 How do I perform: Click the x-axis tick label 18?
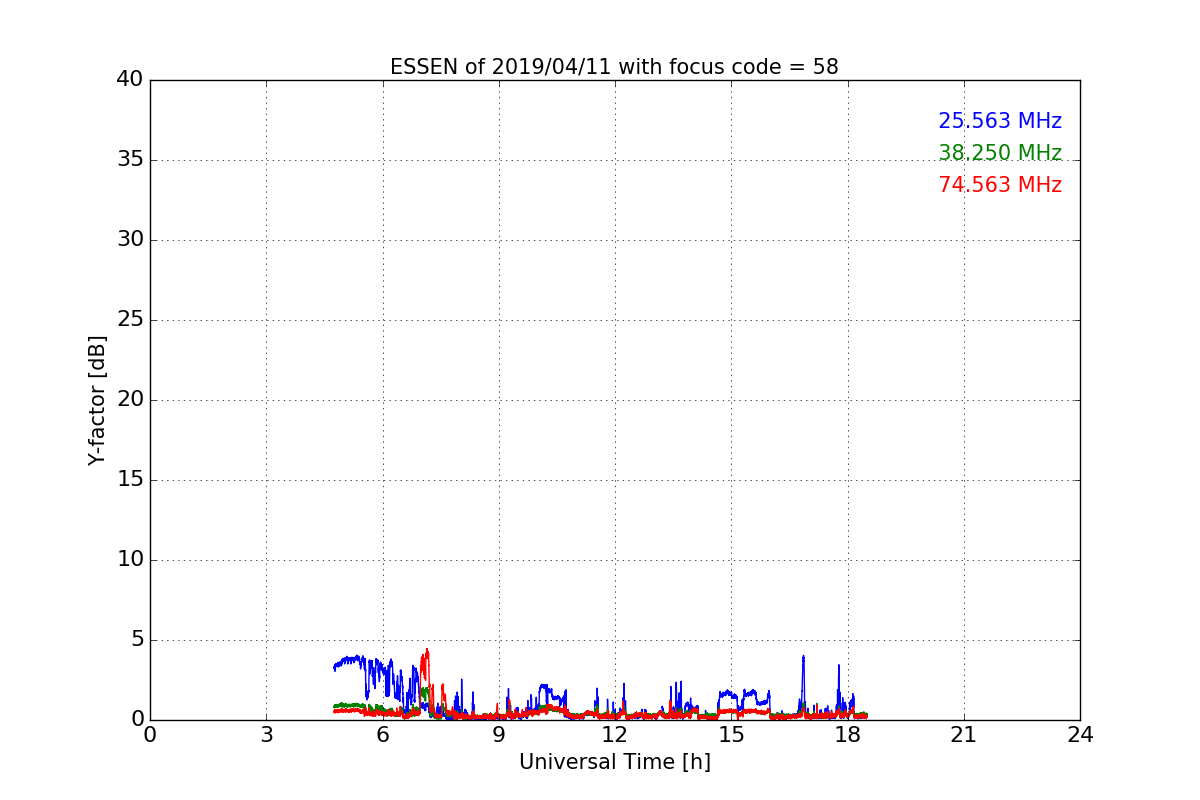tap(848, 735)
